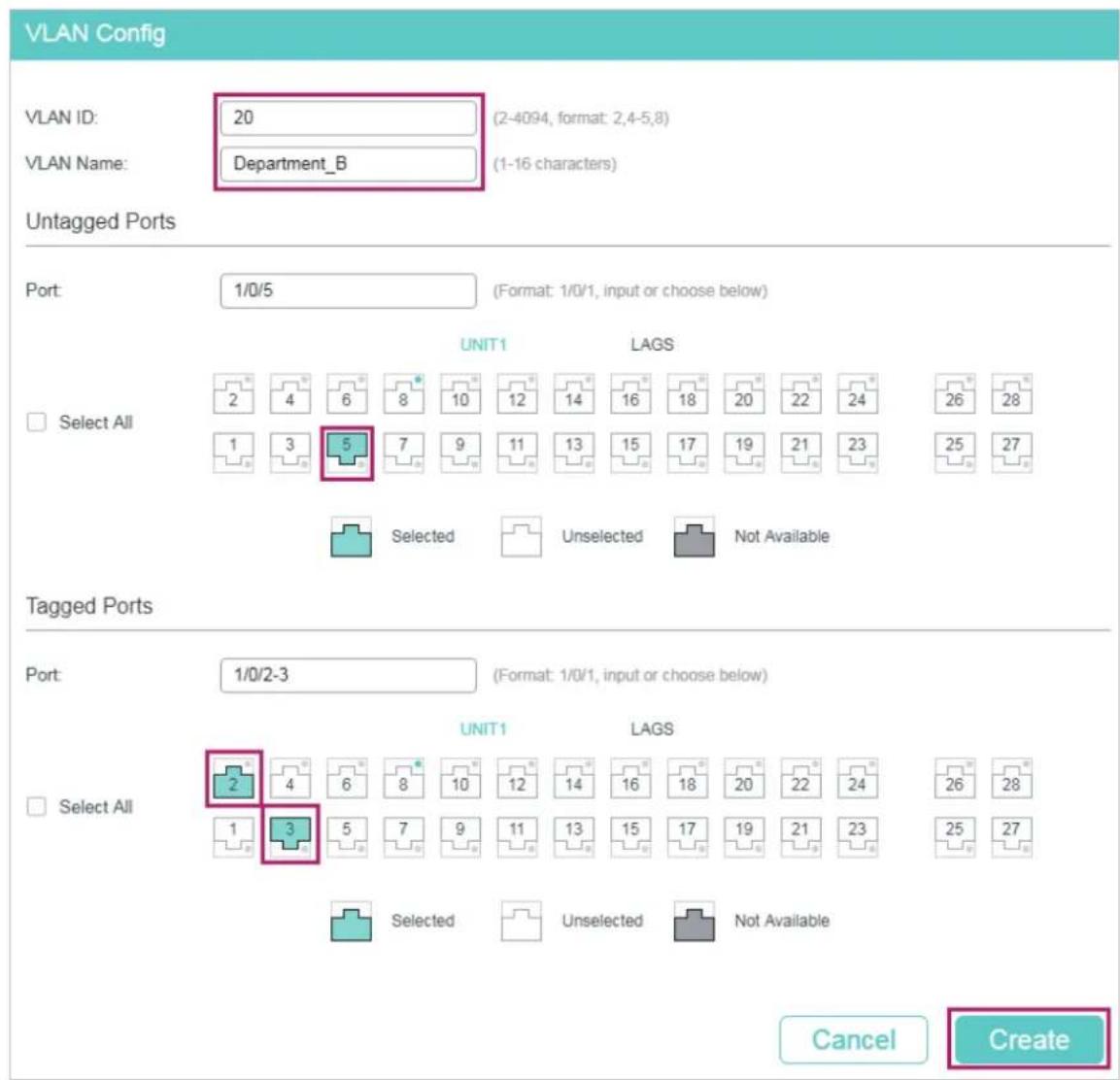Select untagged port 24 icon
Screen dimensions: 1120x1080
tap(857, 393)
